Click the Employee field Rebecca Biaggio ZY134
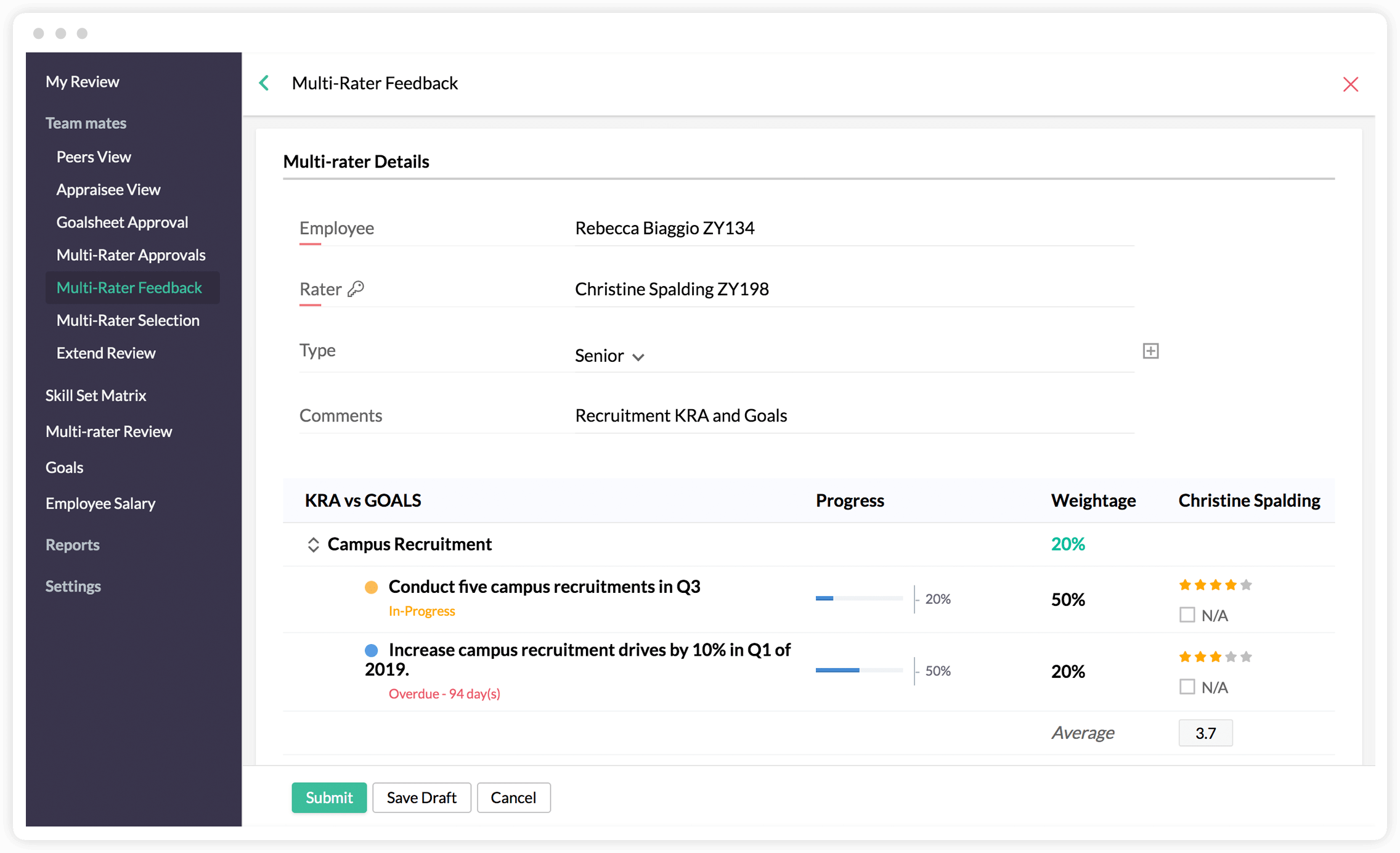Image resolution: width=1400 pixels, height=853 pixels. click(854, 228)
